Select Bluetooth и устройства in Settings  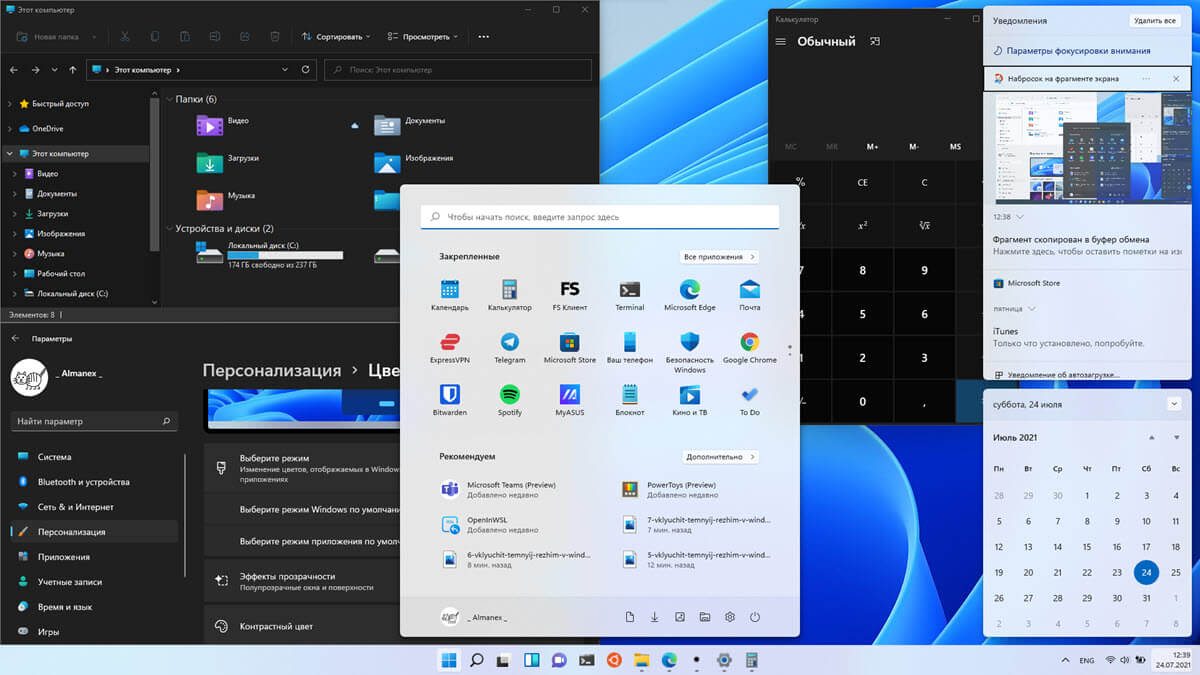[x=94, y=482]
